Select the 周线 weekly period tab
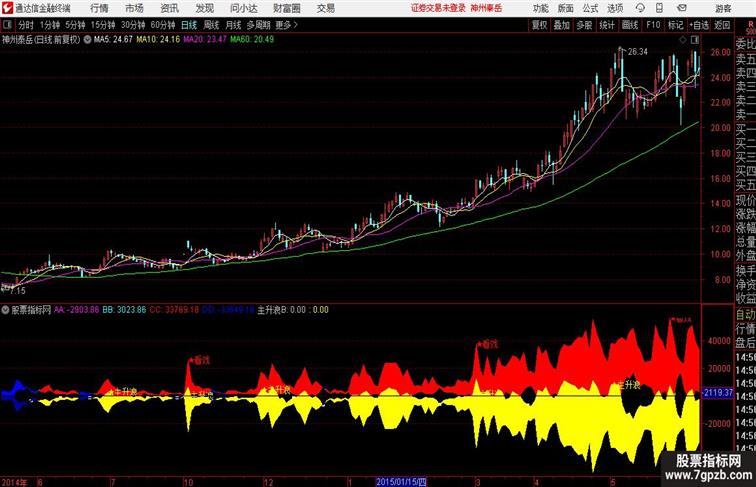 coord(211,25)
